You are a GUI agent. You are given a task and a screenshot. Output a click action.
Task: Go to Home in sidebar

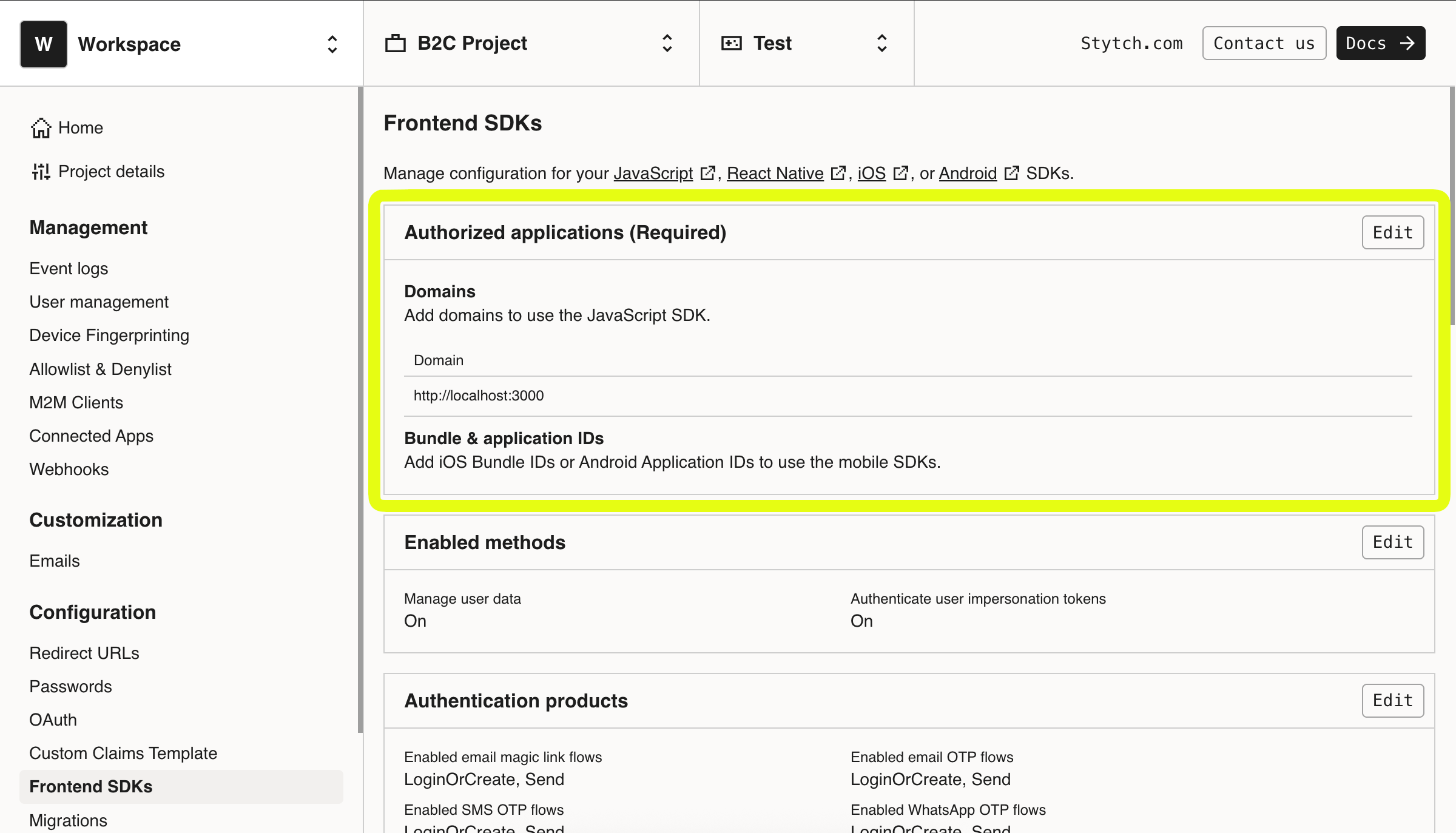81,128
